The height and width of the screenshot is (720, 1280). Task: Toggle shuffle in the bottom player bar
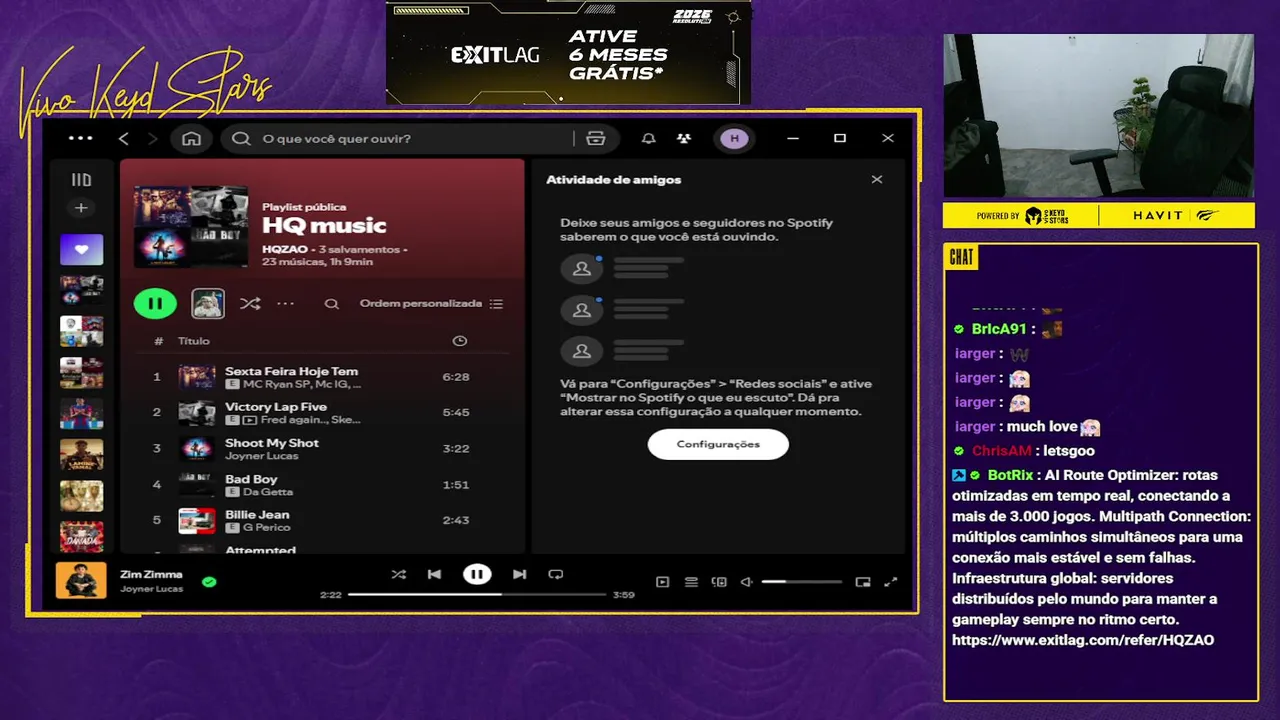tap(398, 574)
